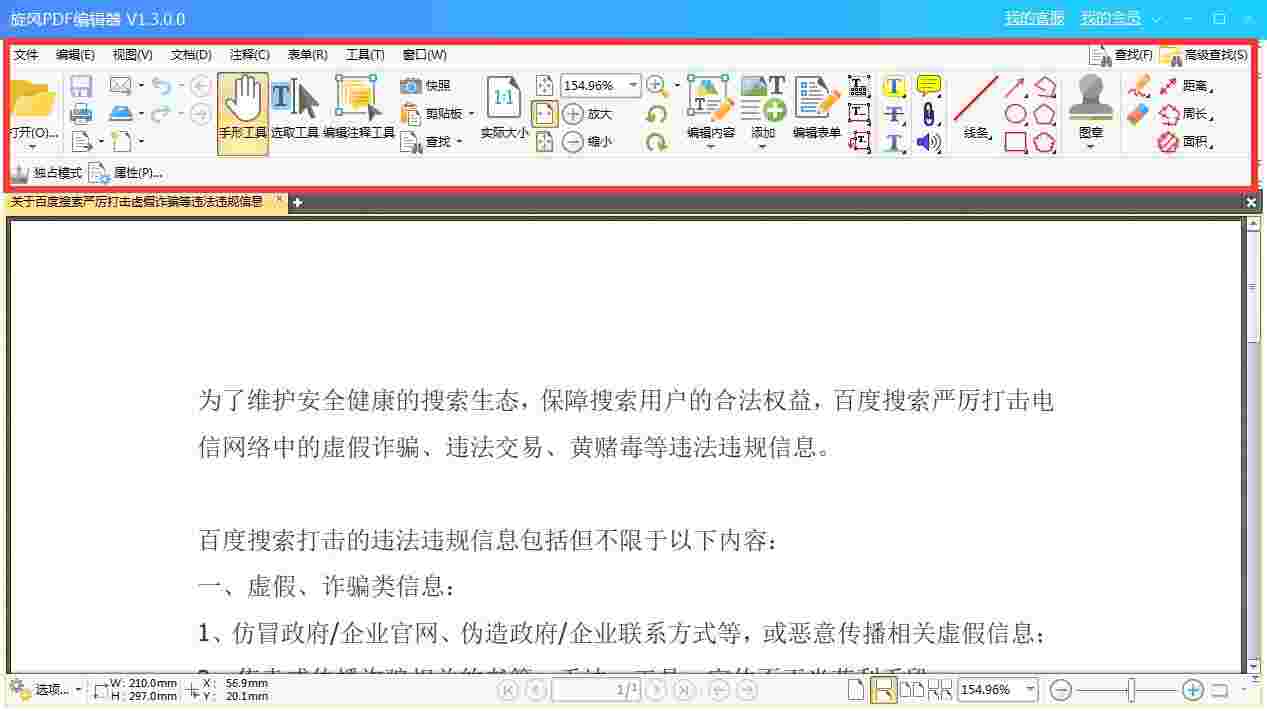Toggle the text highlight annotation tool
Viewport: 1267px width, 711px height.
(893, 87)
